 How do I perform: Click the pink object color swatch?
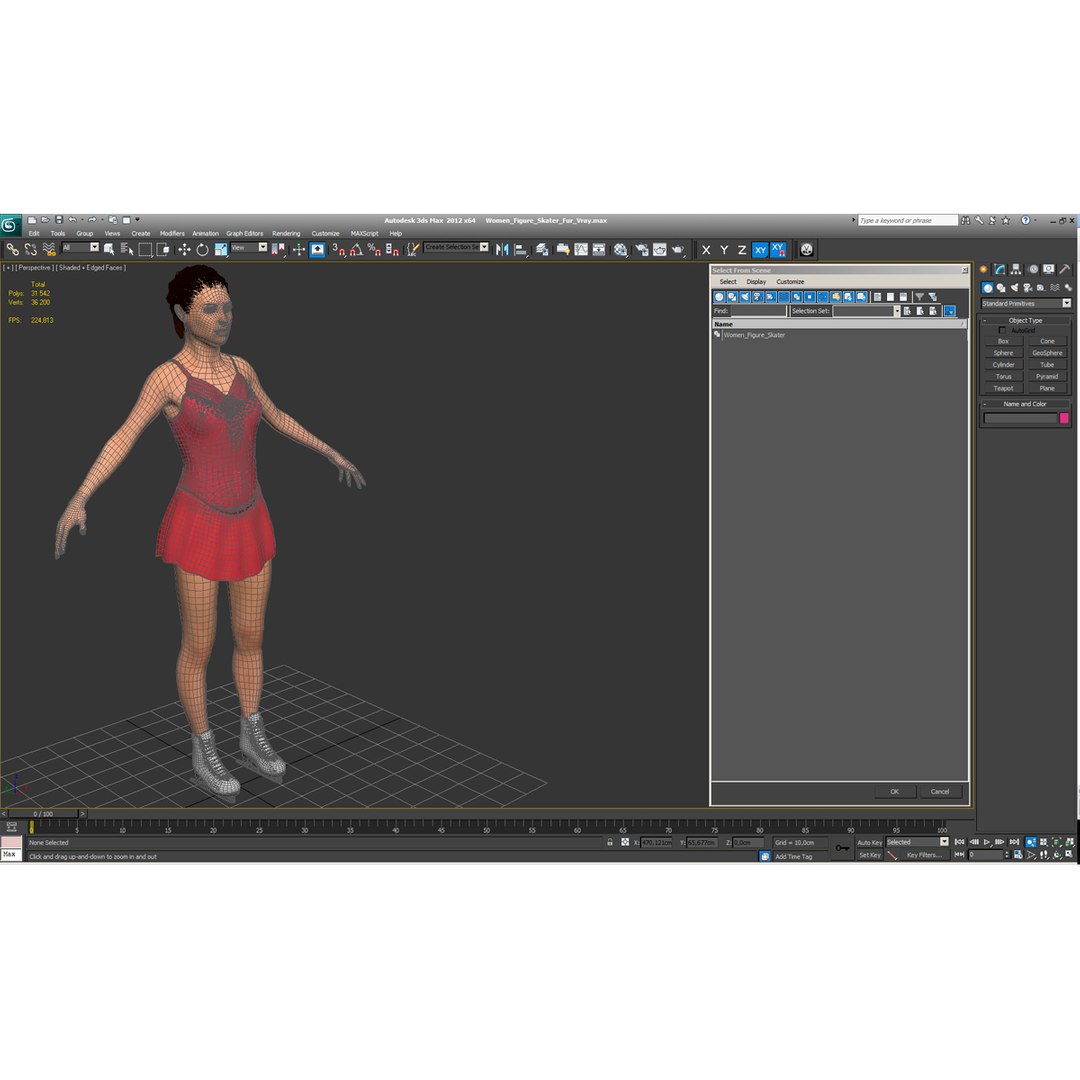(1063, 418)
